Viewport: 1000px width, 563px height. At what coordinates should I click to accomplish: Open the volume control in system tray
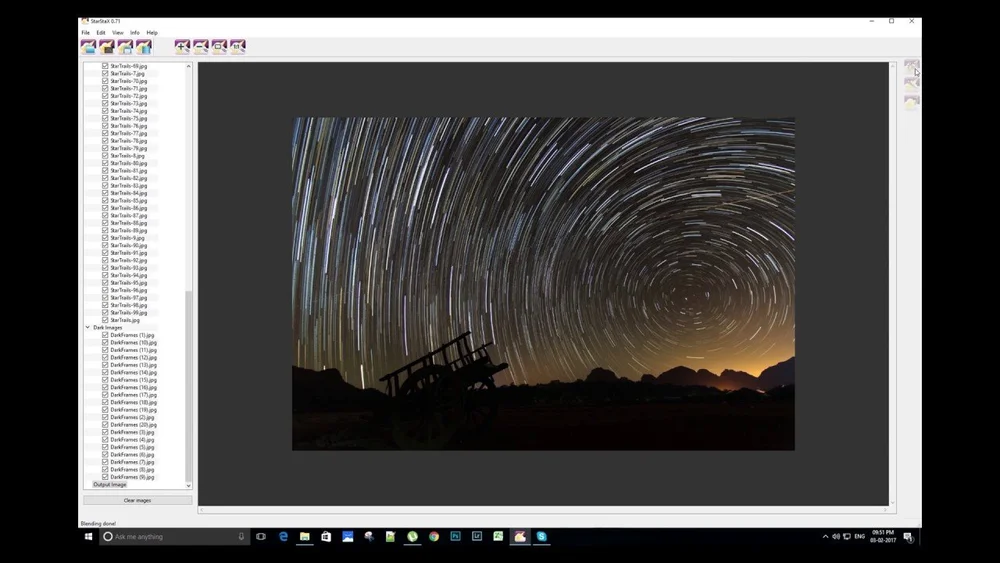[836, 537]
